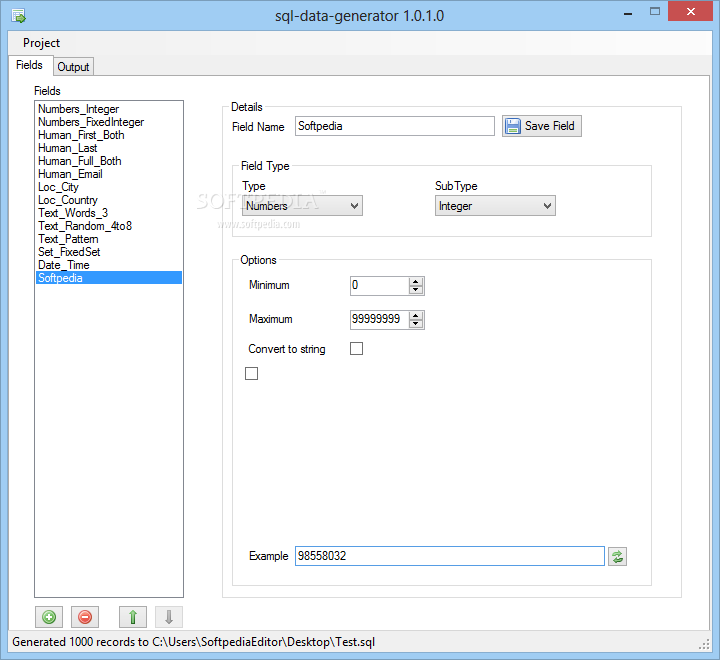Click the red remove field icon

tap(85, 617)
